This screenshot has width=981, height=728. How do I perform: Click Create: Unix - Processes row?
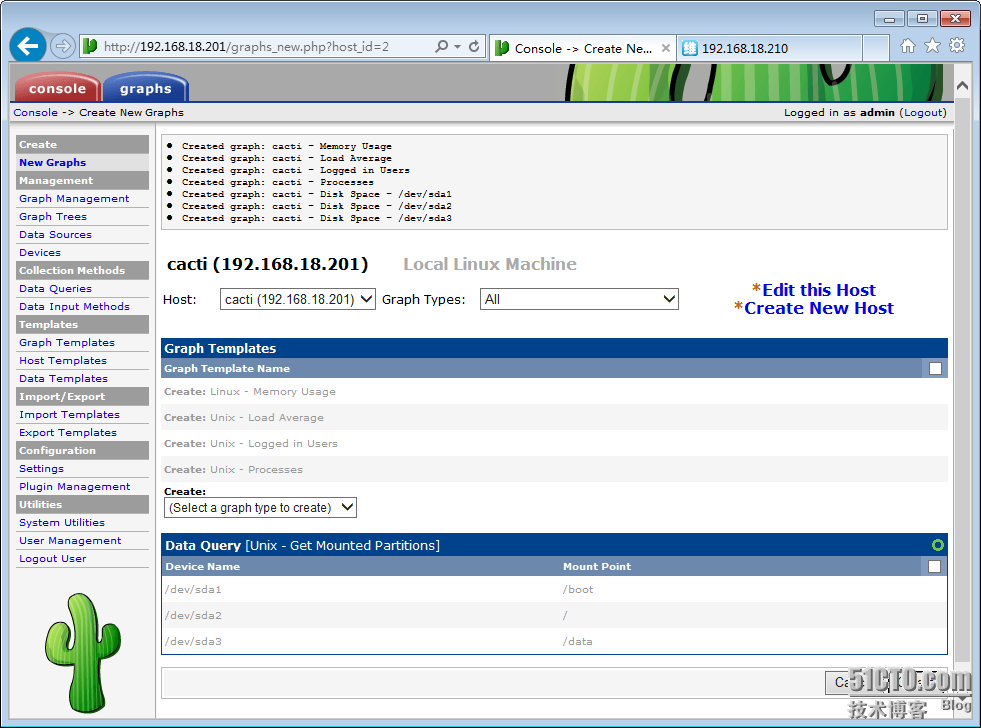(x=554, y=469)
